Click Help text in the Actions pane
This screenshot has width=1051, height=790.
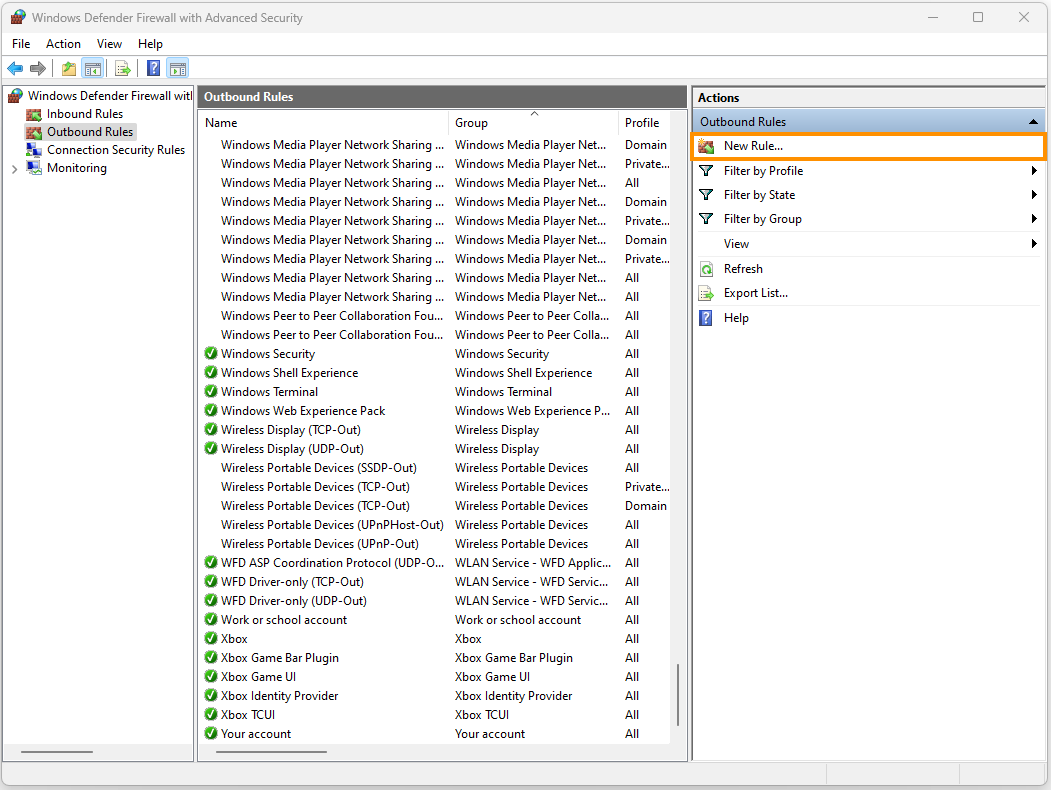click(736, 318)
